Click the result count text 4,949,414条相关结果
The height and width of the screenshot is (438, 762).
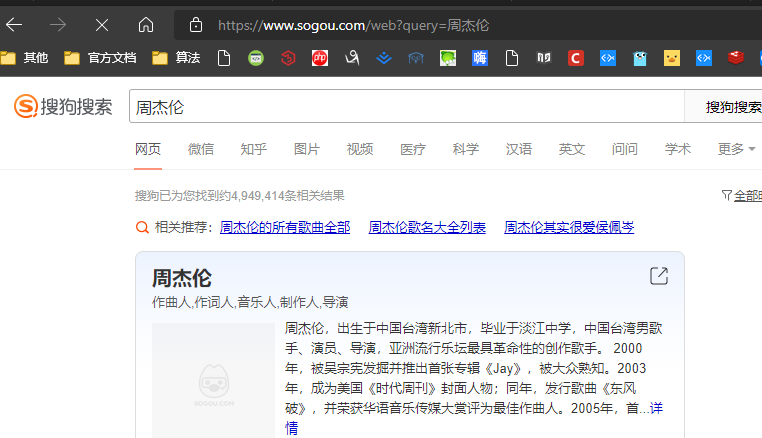[x=288, y=195]
